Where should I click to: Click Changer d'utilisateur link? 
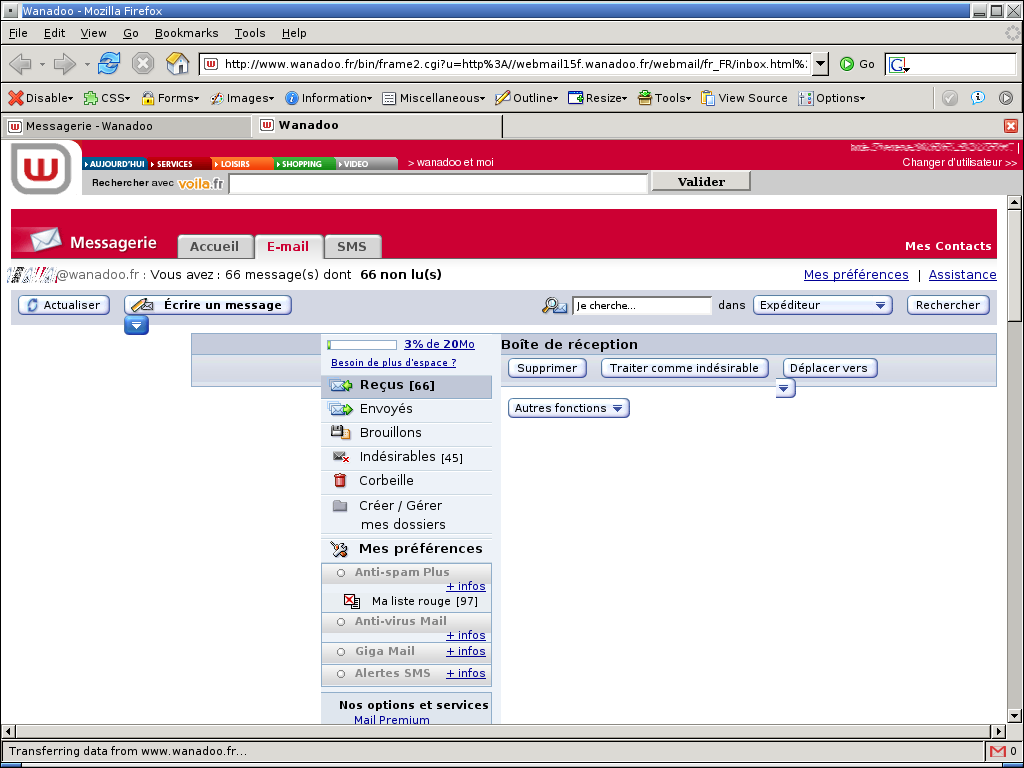pyautogui.click(x=959, y=162)
